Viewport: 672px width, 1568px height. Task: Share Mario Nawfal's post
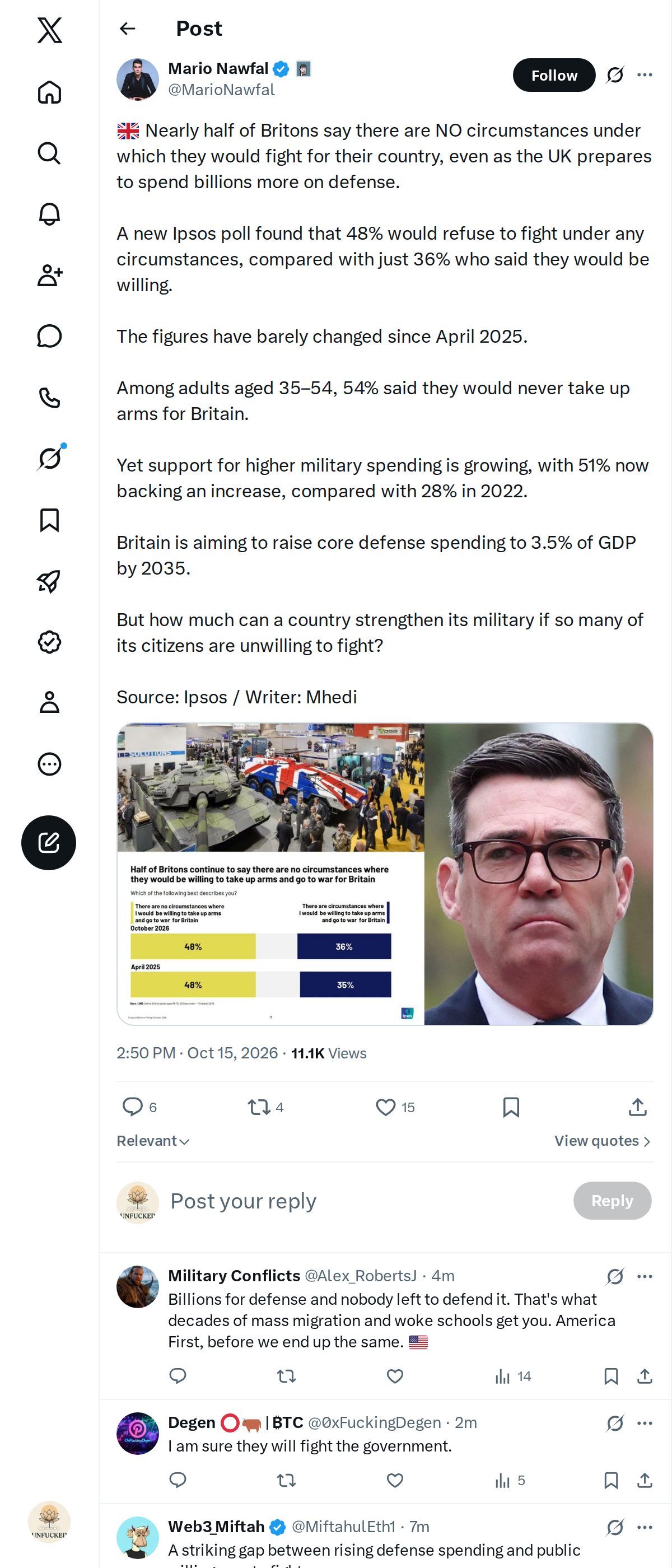(637, 1107)
